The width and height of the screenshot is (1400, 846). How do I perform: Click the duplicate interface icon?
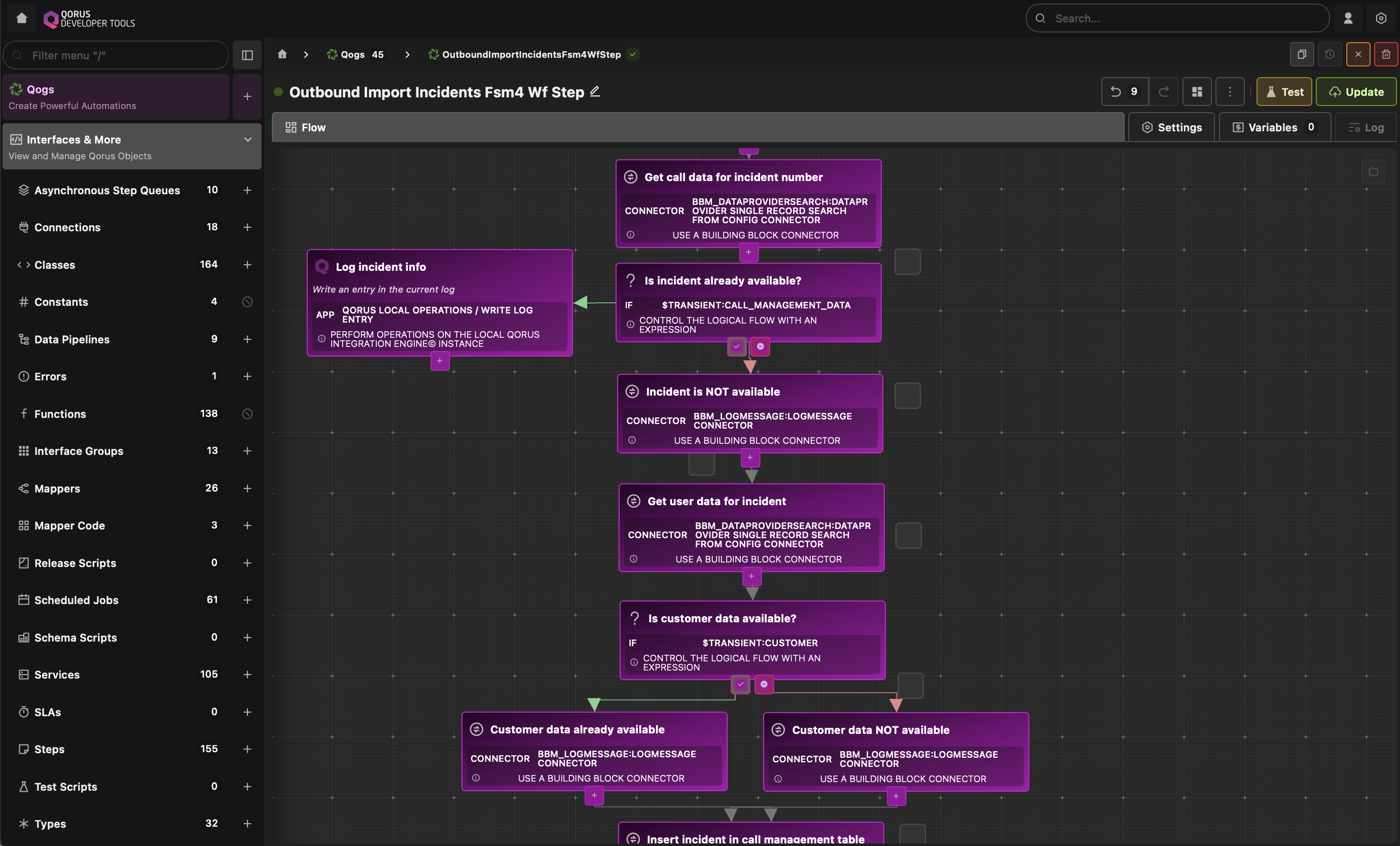[1302, 55]
